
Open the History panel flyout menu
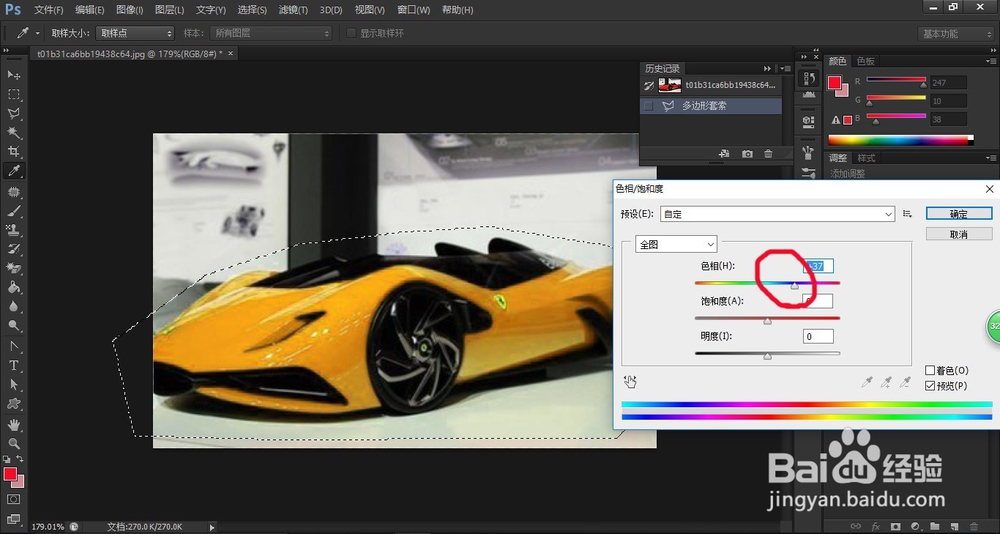pyautogui.click(x=786, y=68)
